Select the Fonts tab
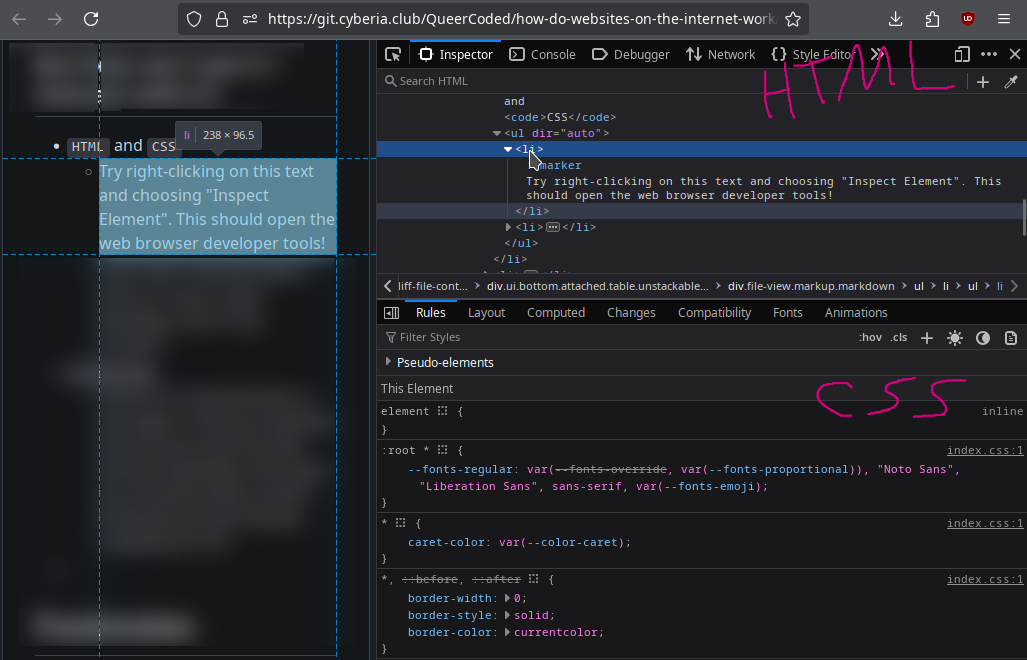Viewport: 1027px width, 660px height. click(x=787, y=313)
